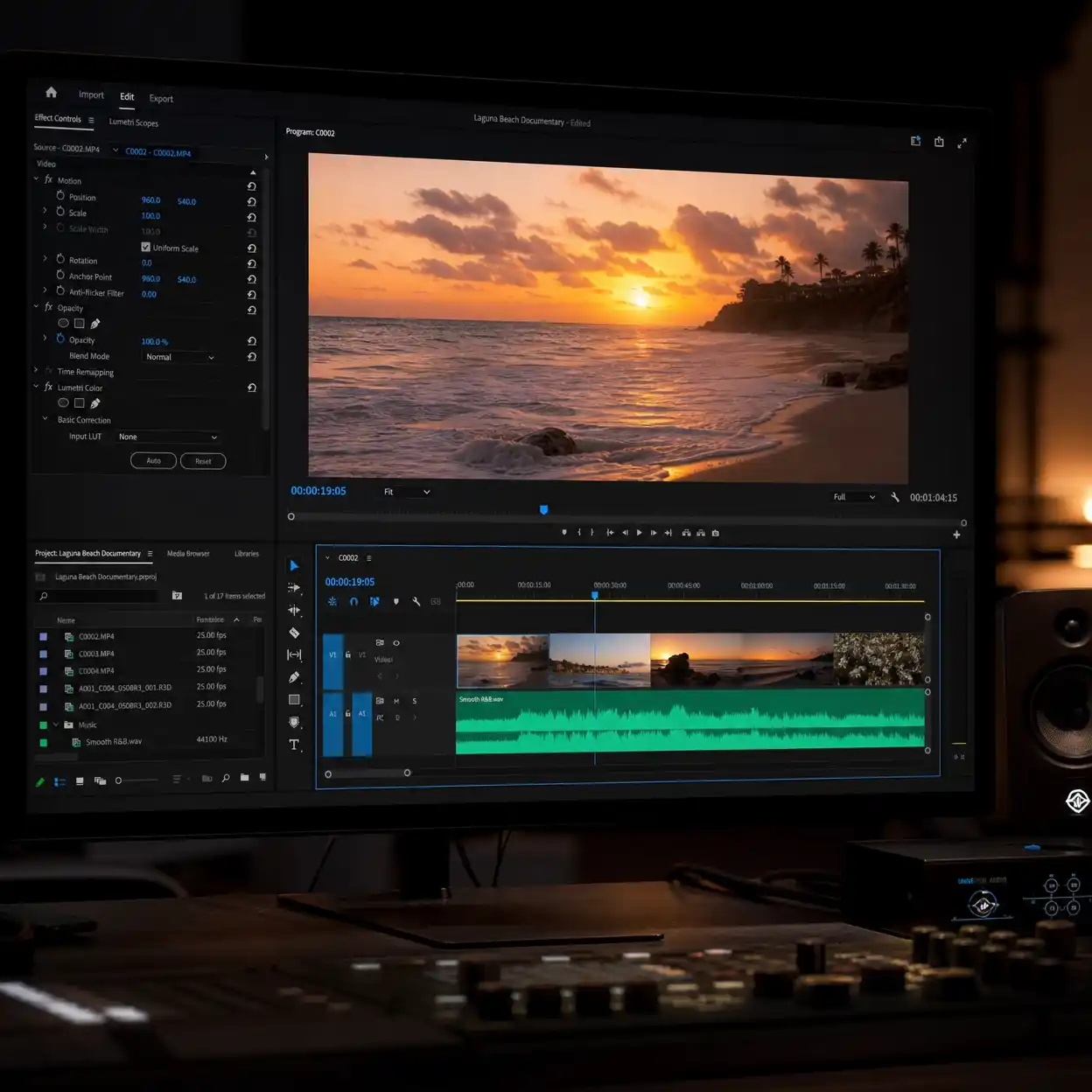Toggle animation stopwatch for Rotation

60,260
